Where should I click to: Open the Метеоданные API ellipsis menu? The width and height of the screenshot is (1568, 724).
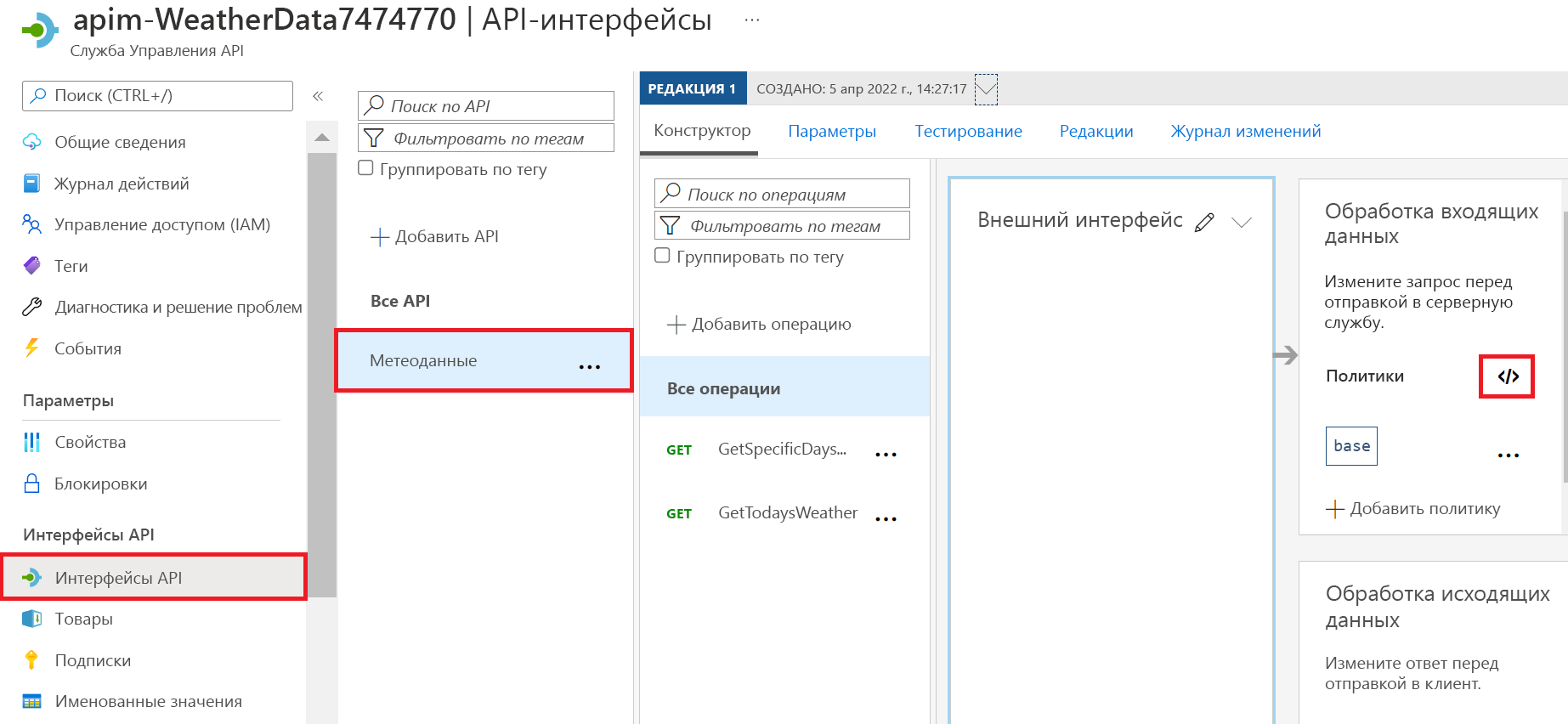(x=589, y=366)
